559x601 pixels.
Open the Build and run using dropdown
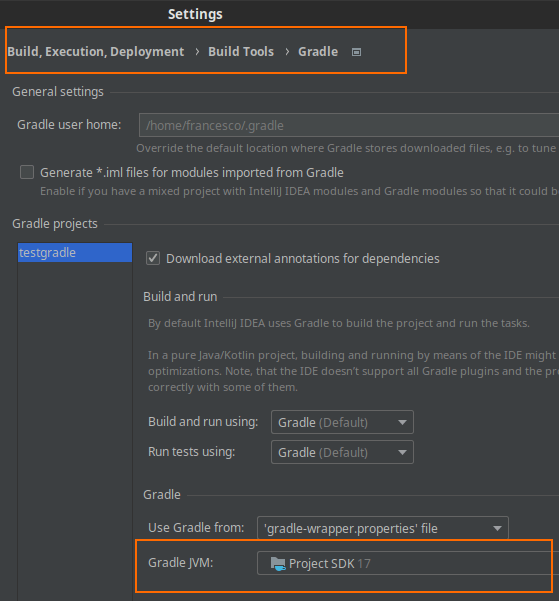342,422
